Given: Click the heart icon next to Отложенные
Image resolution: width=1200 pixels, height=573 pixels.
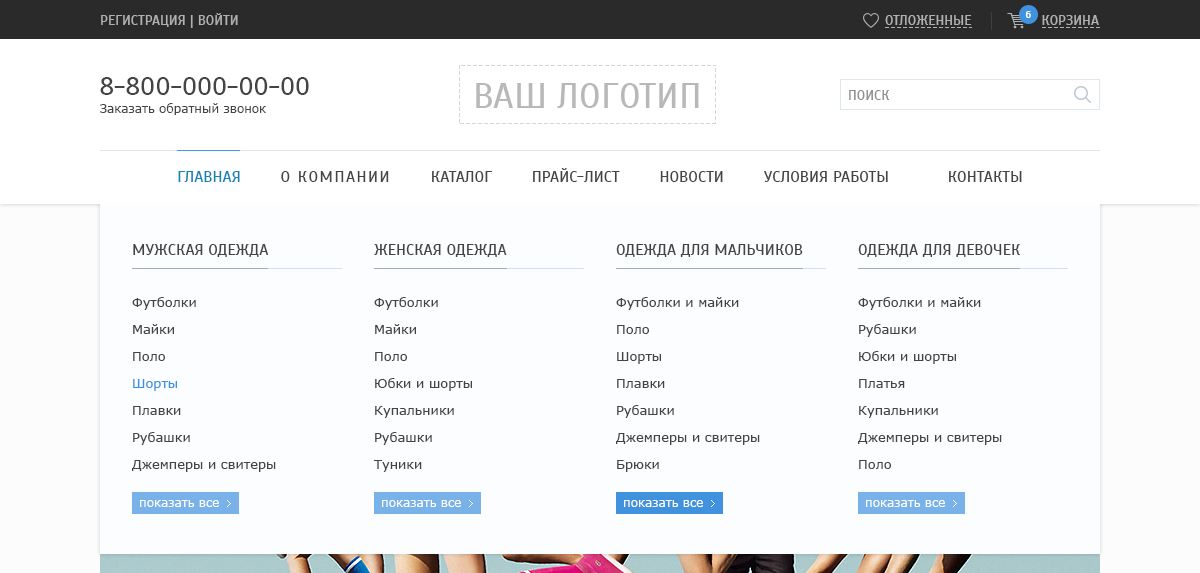Looking at the screenshot, I should pyautogui.click(x=870, y=20).
